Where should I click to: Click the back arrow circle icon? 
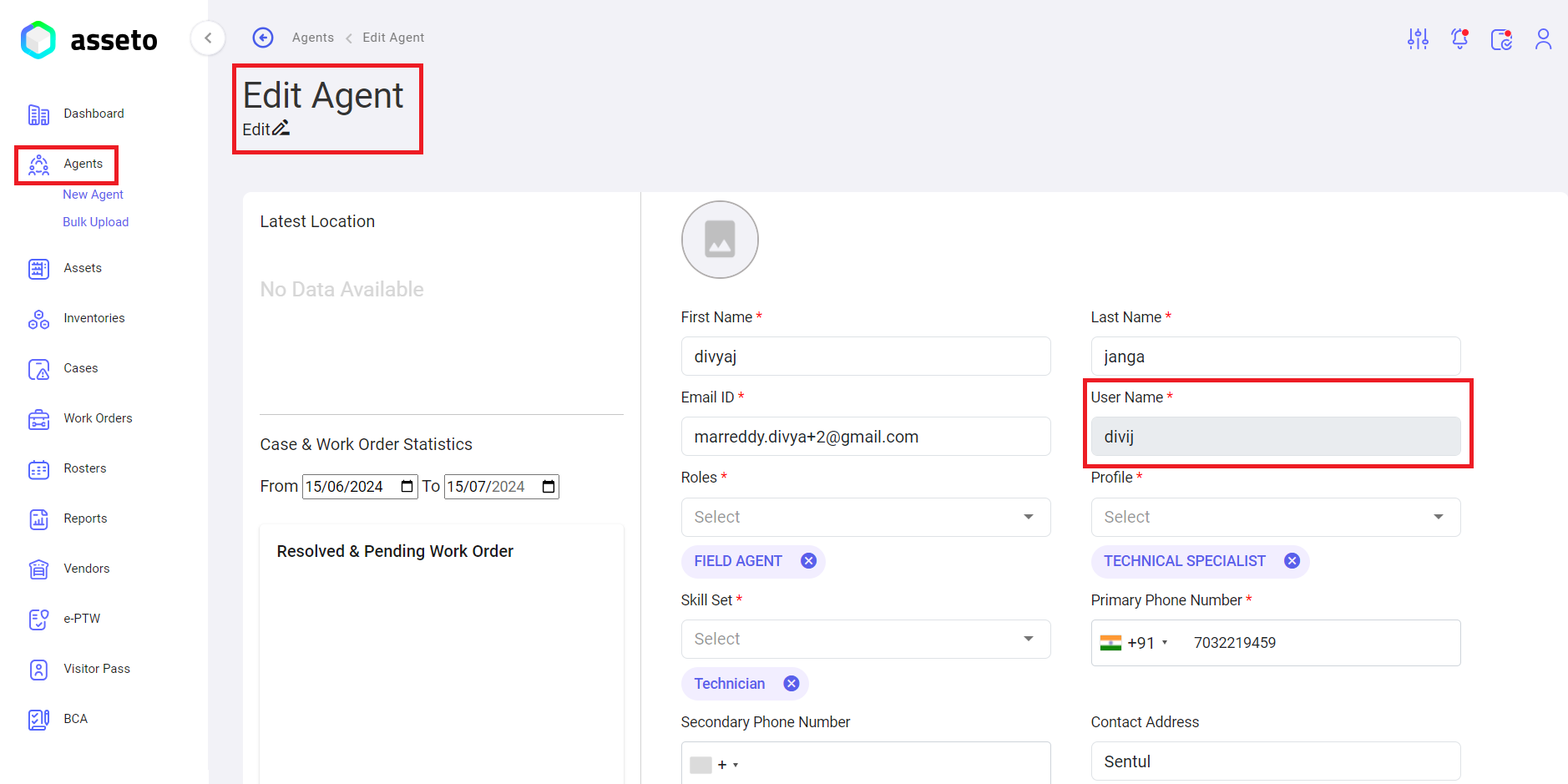coord(263,38)
